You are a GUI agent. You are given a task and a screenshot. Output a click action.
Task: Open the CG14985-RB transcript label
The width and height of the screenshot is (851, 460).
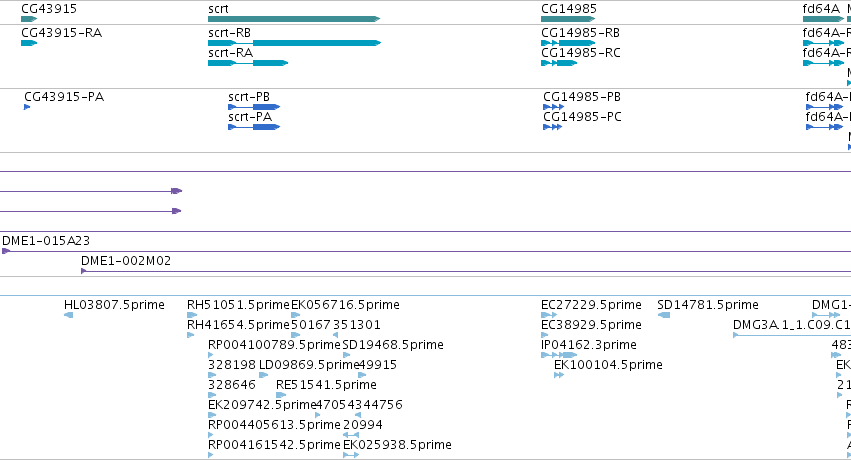click(x=580, y=33)
